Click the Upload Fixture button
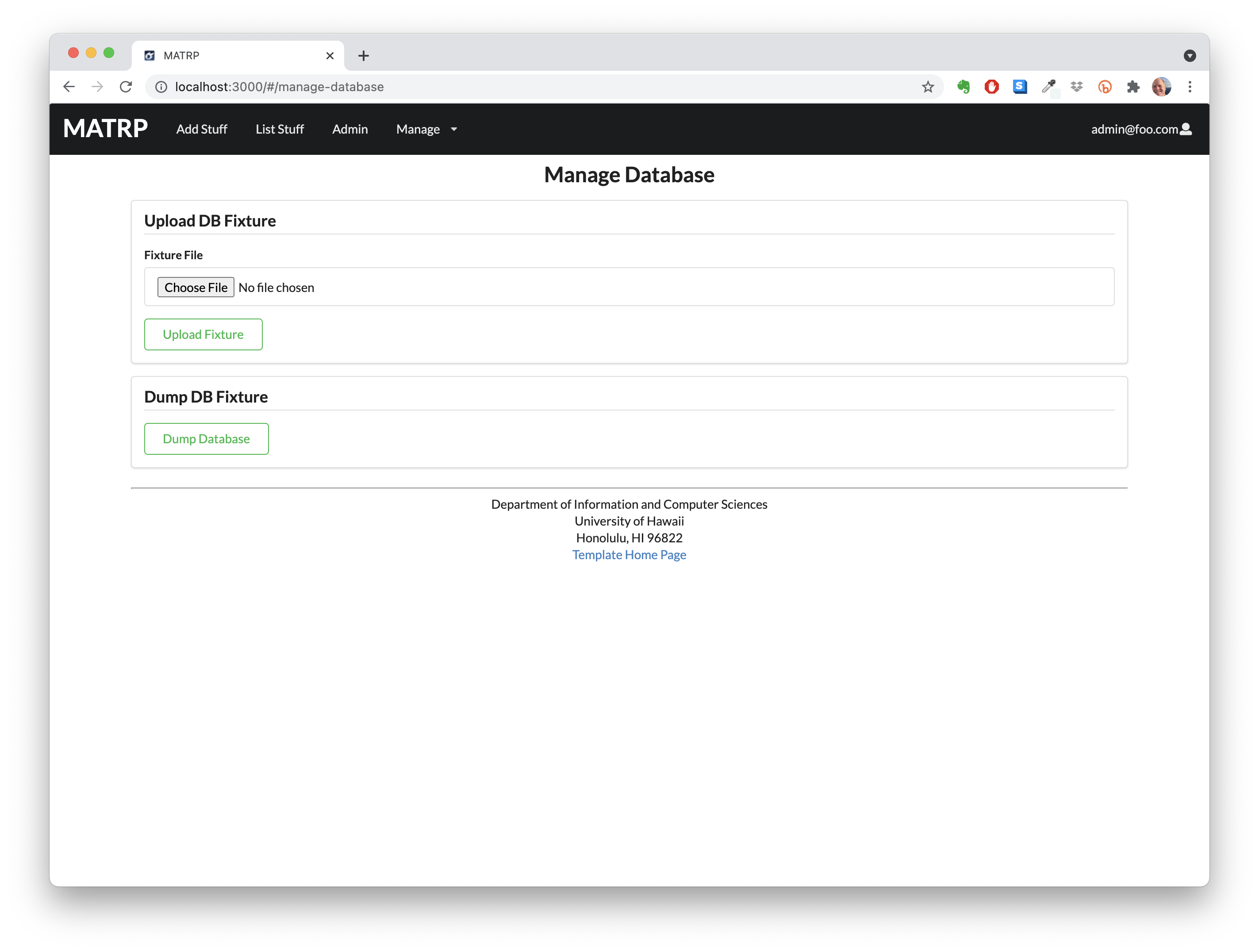1259x952 pixels. (x=203, y=334)
